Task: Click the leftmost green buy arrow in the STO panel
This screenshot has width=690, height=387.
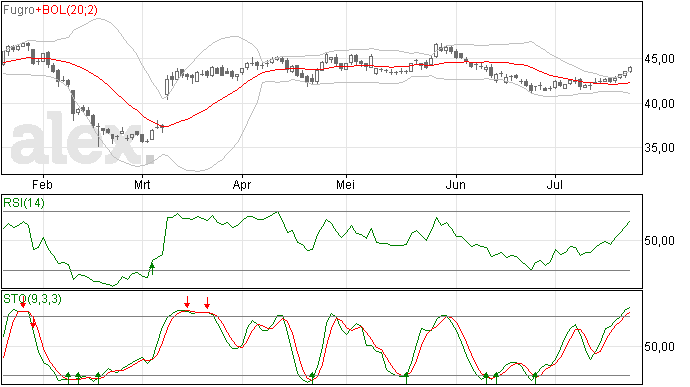Action: pos(68,378)
